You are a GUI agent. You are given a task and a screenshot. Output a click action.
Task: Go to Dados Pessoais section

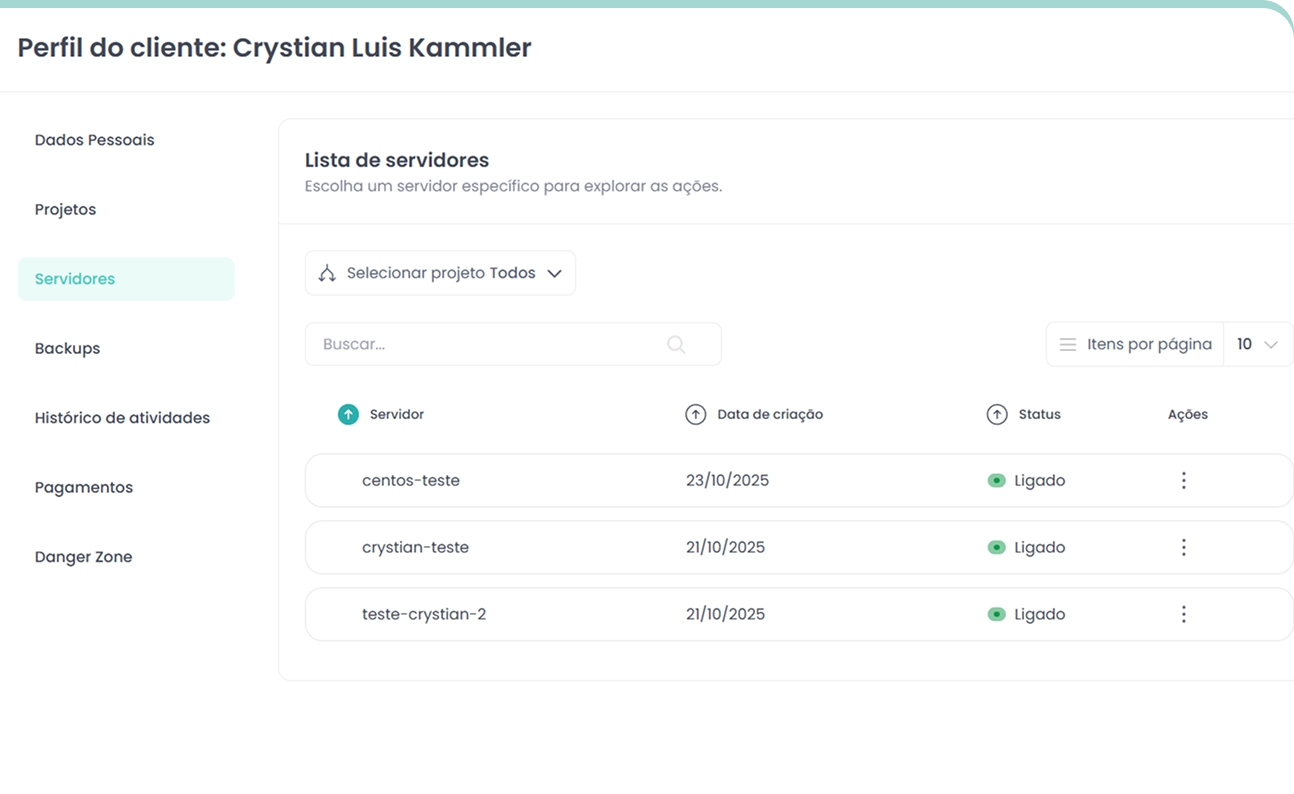pyautogui.click(x=94, y=140)
